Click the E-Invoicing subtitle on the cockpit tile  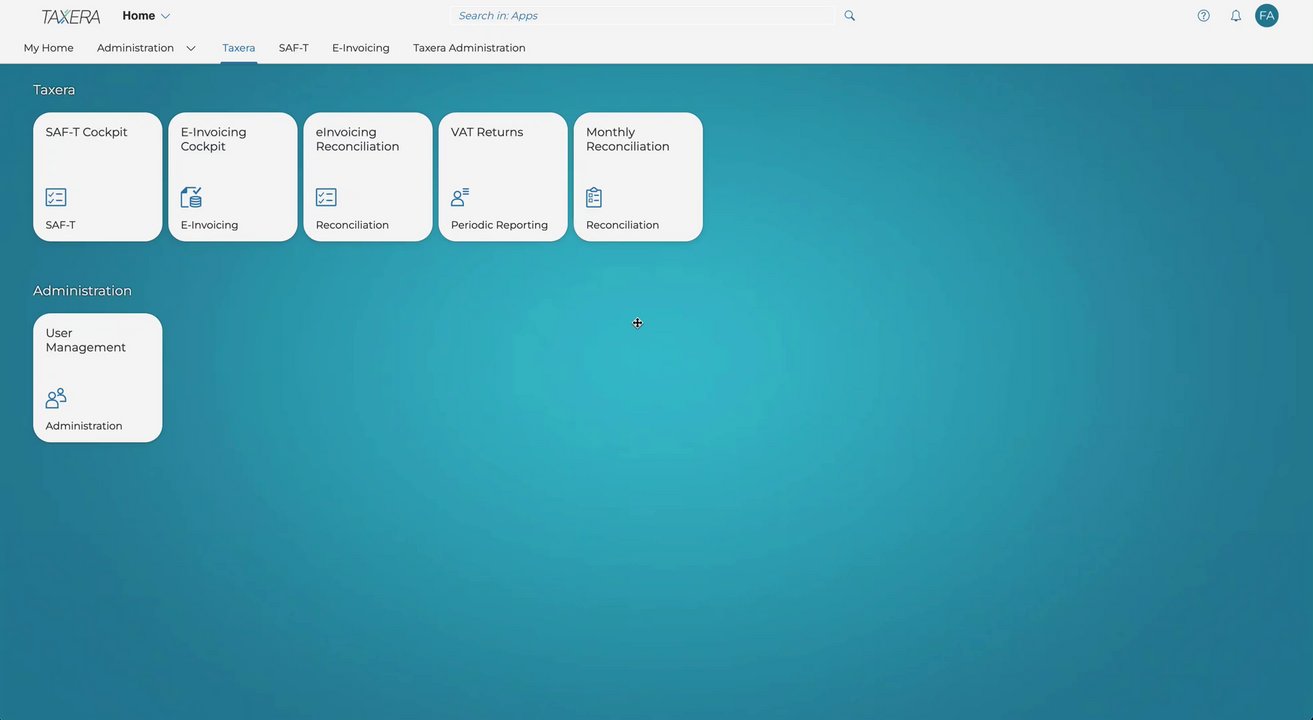tap(210, 225)
